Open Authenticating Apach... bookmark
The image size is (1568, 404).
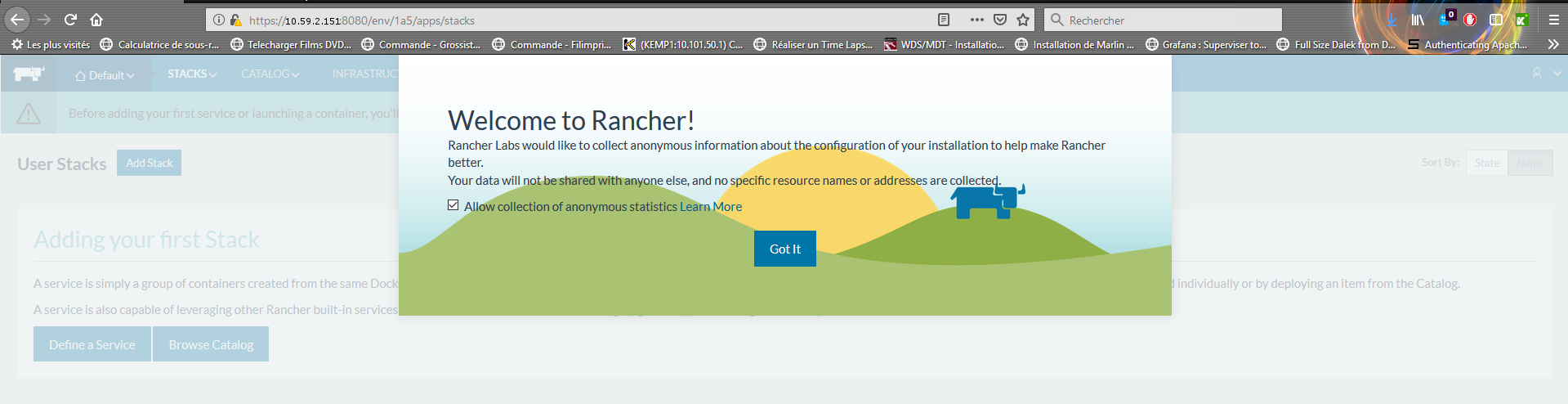pyautogui.click(x=1467, y=44)
